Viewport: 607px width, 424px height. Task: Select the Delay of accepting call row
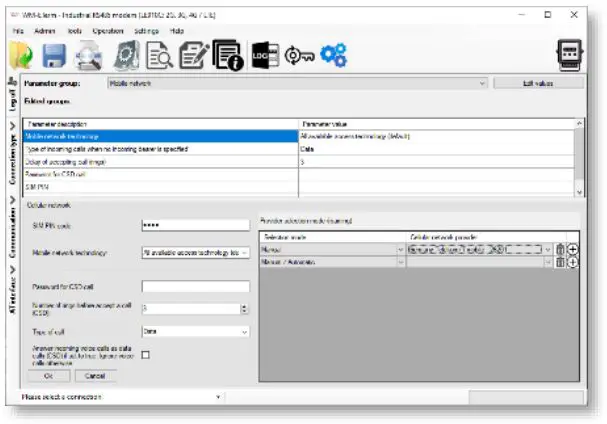tap(160, 162)
